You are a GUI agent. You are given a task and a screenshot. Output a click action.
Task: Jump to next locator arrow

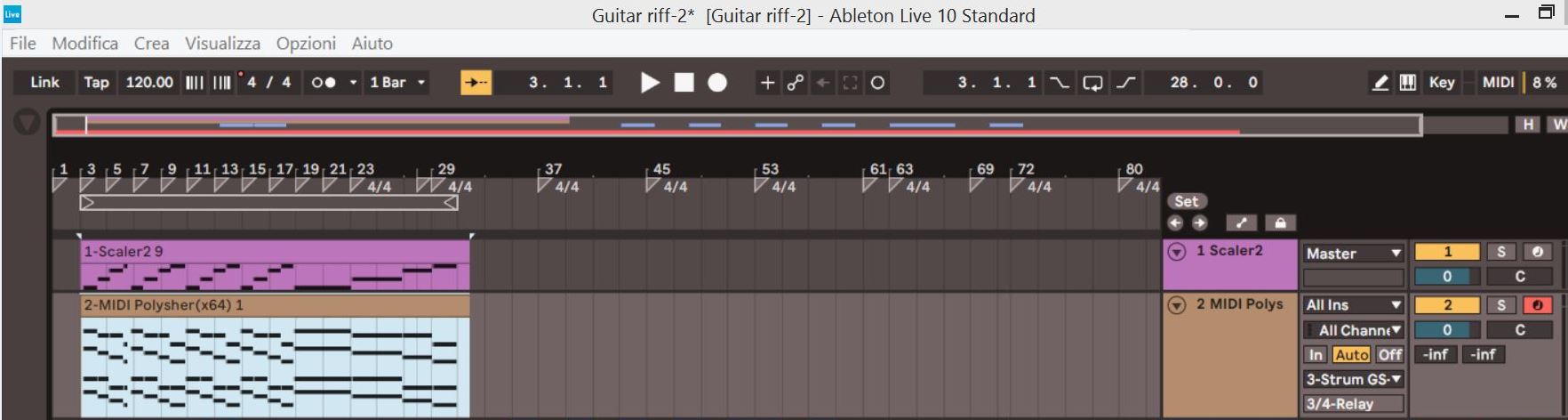1199,222
